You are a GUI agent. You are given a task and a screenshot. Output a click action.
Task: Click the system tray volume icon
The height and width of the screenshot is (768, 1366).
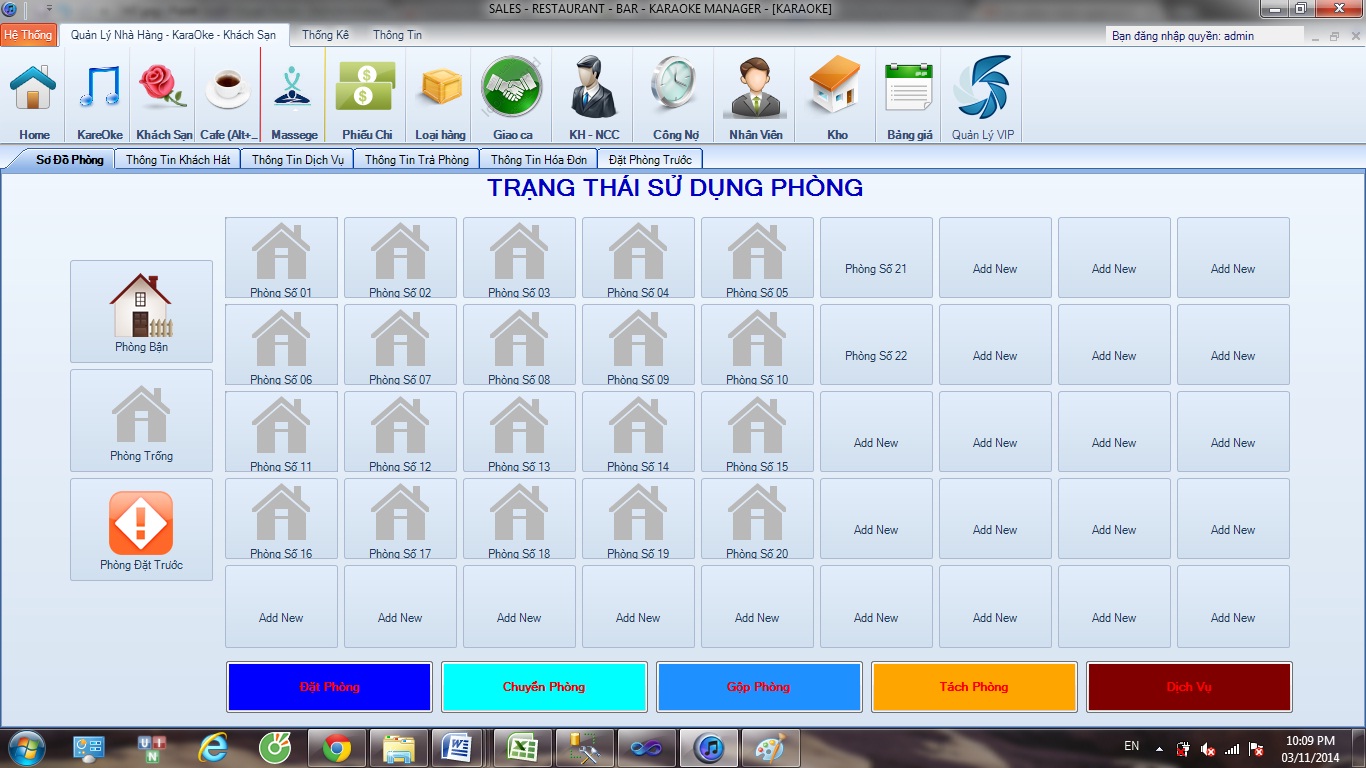click(1207, 749)
